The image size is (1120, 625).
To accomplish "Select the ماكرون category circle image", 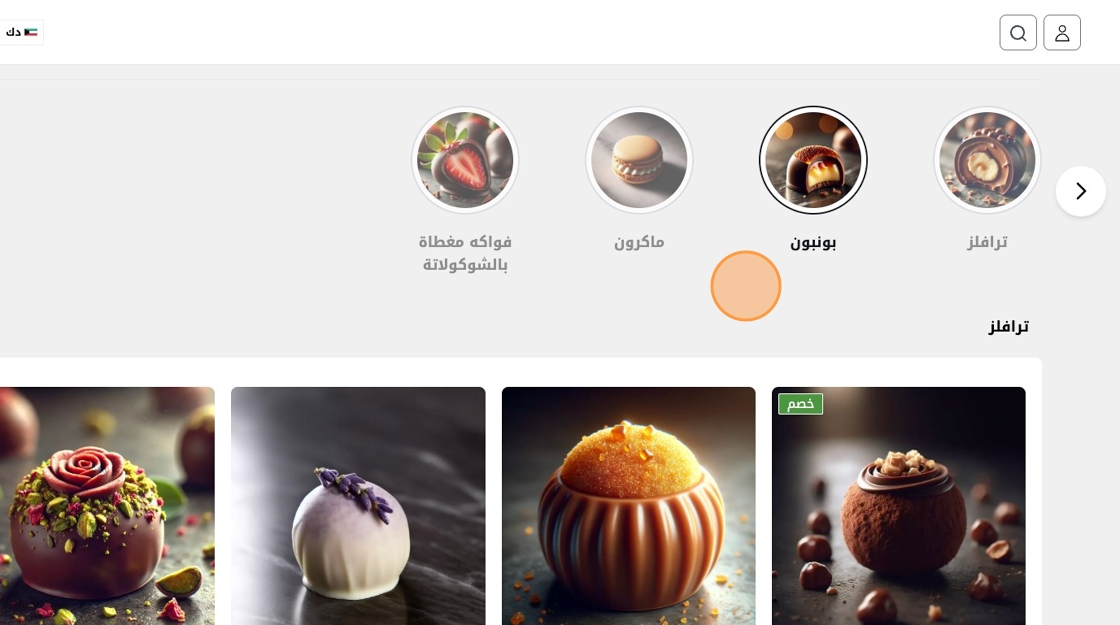I will click(639, 160).
